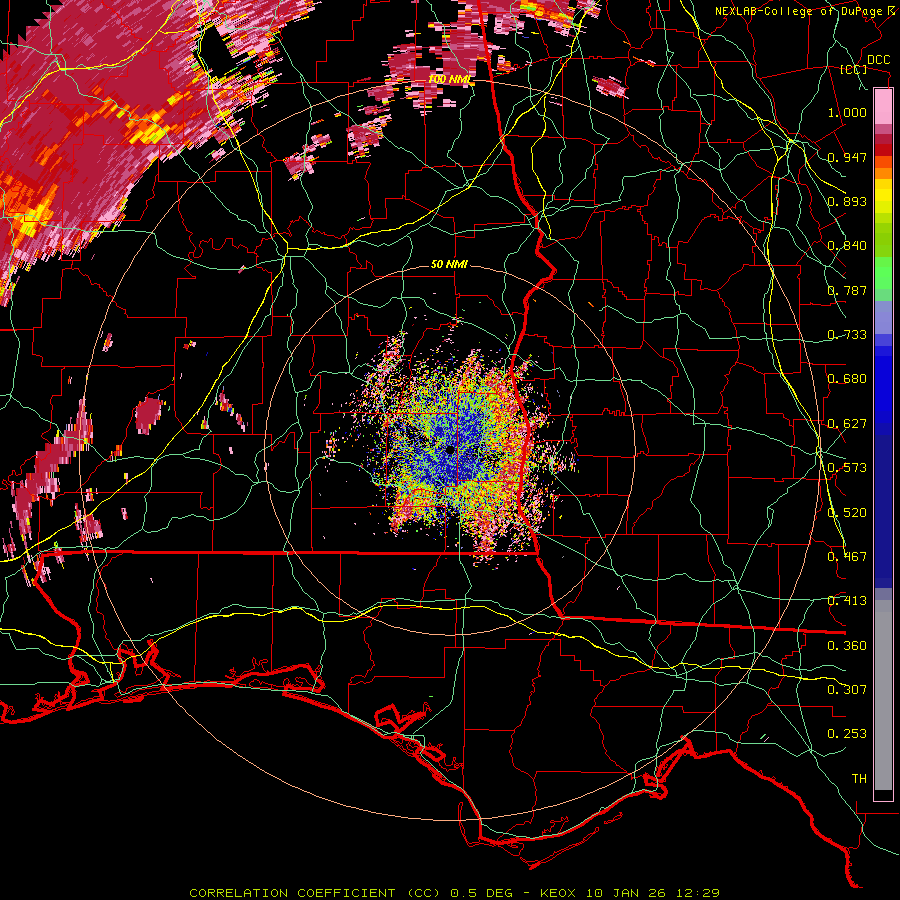The width and height of the screenshot is (900, 900).
Task: Click the 0.893 color scale value
Action: (x=847, y=201)
